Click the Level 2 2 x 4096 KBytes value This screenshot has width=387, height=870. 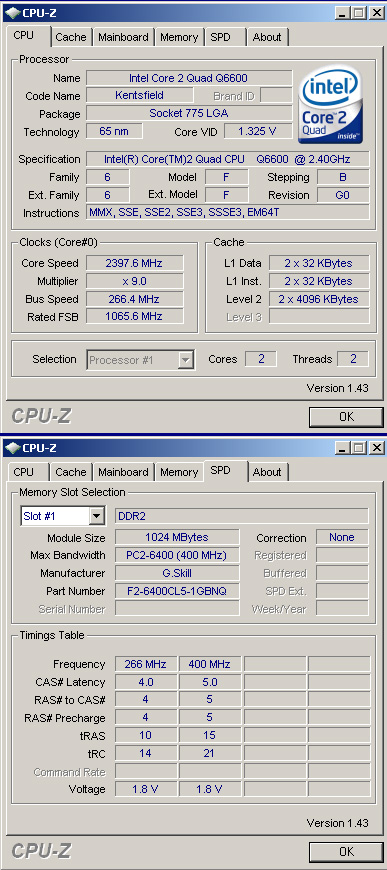click(319, 299)
